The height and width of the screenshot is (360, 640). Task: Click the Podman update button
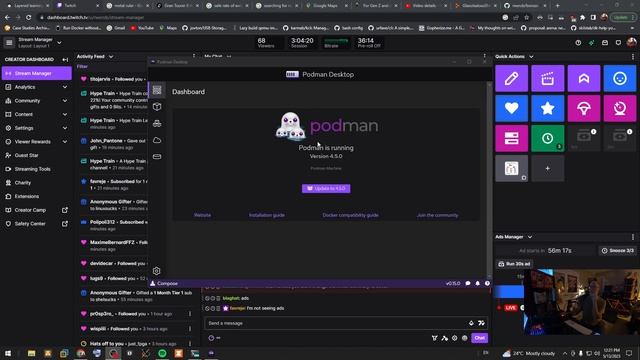pyautogui.click(x=326, y=189)
